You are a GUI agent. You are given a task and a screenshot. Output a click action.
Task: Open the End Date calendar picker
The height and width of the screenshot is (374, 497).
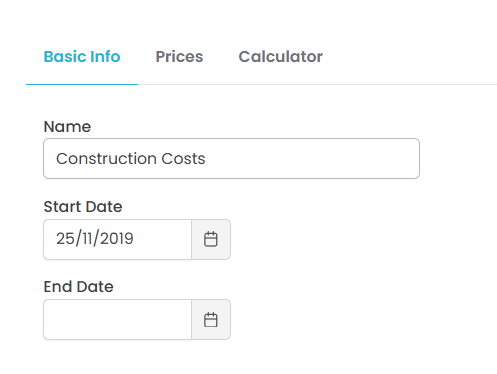pyautogui.click(x=211, y=320)
